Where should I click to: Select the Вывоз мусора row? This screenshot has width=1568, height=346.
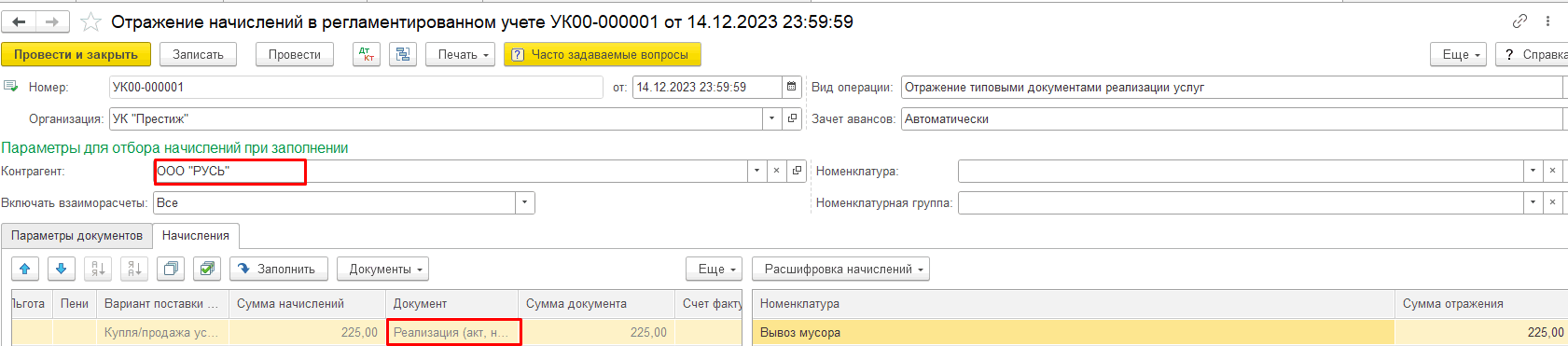(1073, 332)
